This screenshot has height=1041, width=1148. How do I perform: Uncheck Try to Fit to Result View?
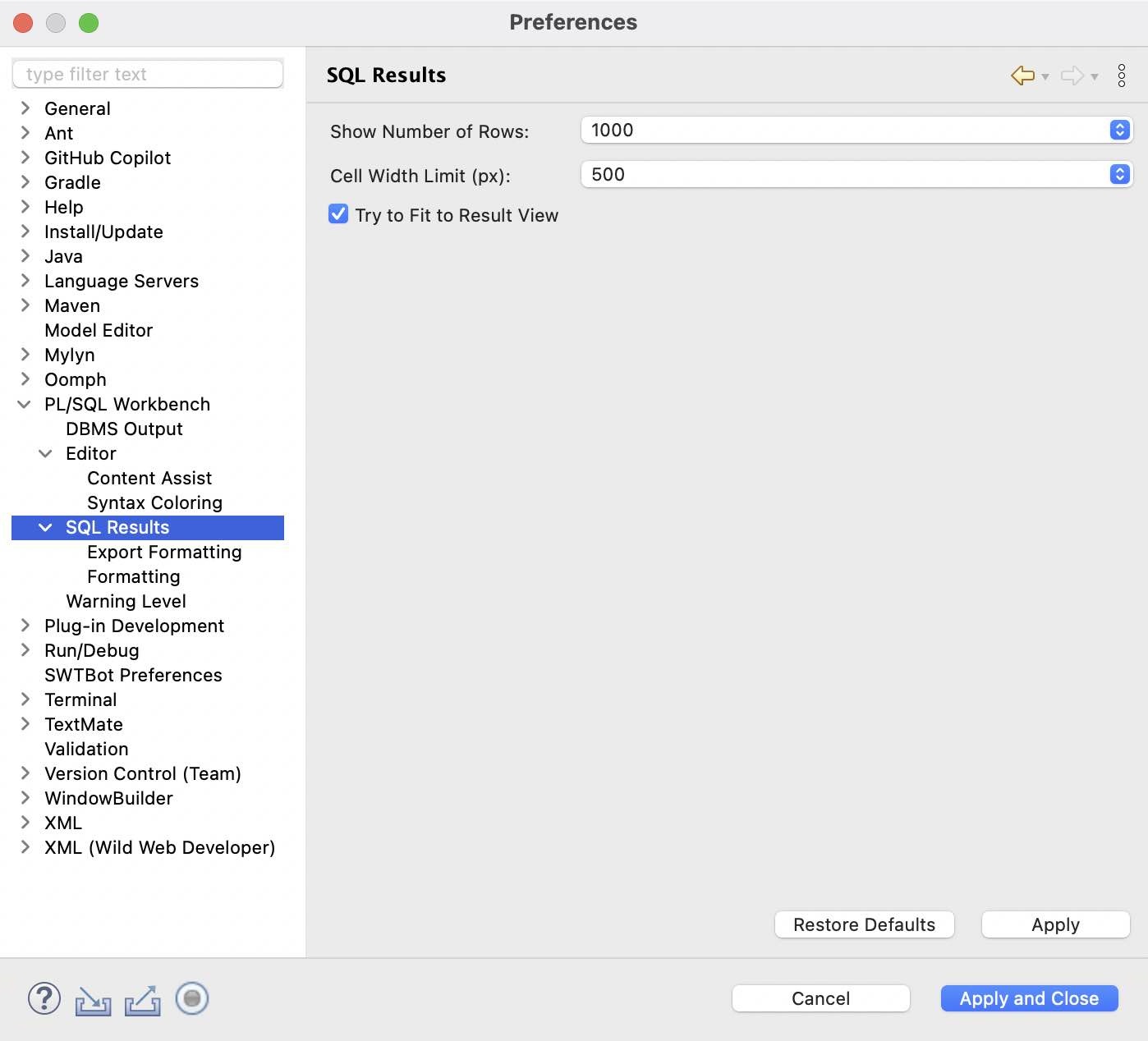coord(338,214)
